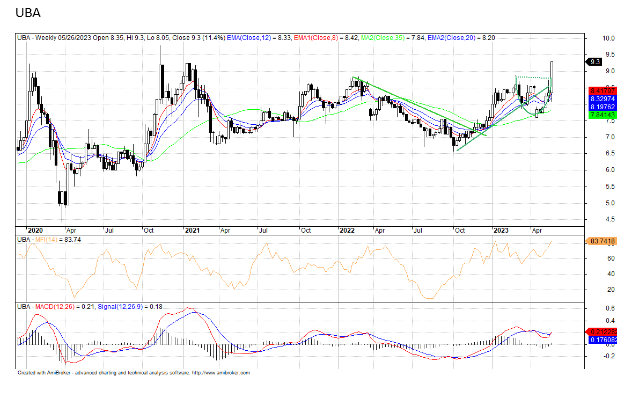This screenshot has width=629, height=404.
Task: Open the http://www.amibroker.com link
Action: click(x=221, y=373)
